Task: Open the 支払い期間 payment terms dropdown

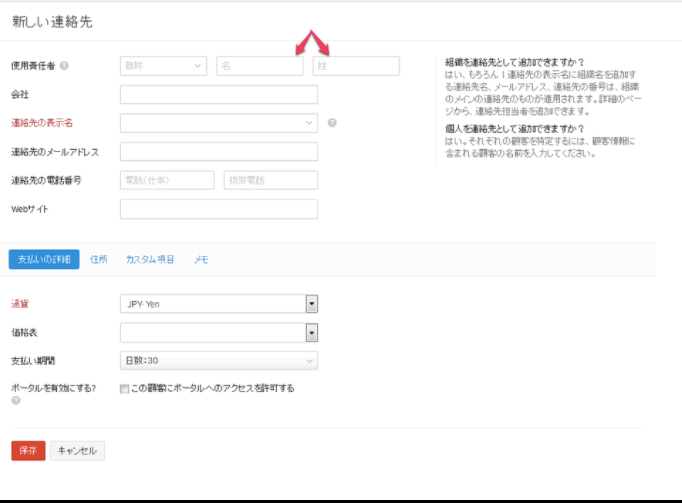Action: pyautogui.click(x=218, y=361)
